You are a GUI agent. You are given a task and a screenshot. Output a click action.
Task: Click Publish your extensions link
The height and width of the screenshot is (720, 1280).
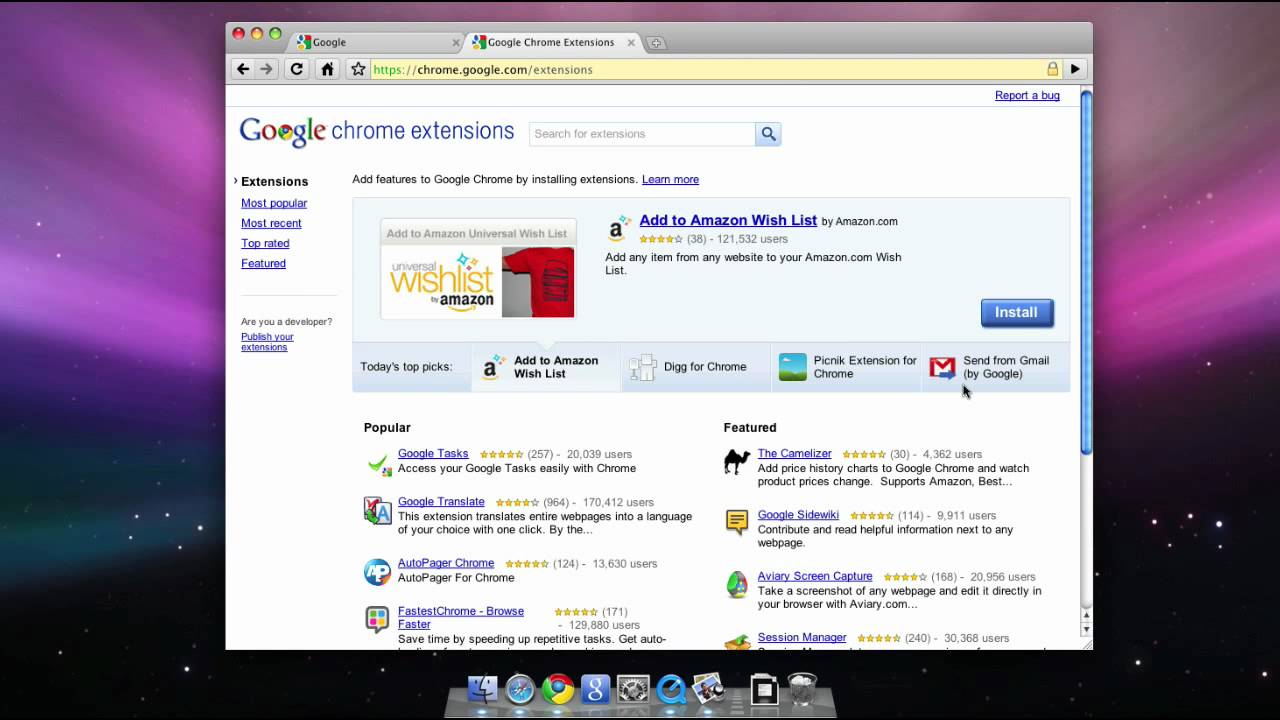coord(267,342)
